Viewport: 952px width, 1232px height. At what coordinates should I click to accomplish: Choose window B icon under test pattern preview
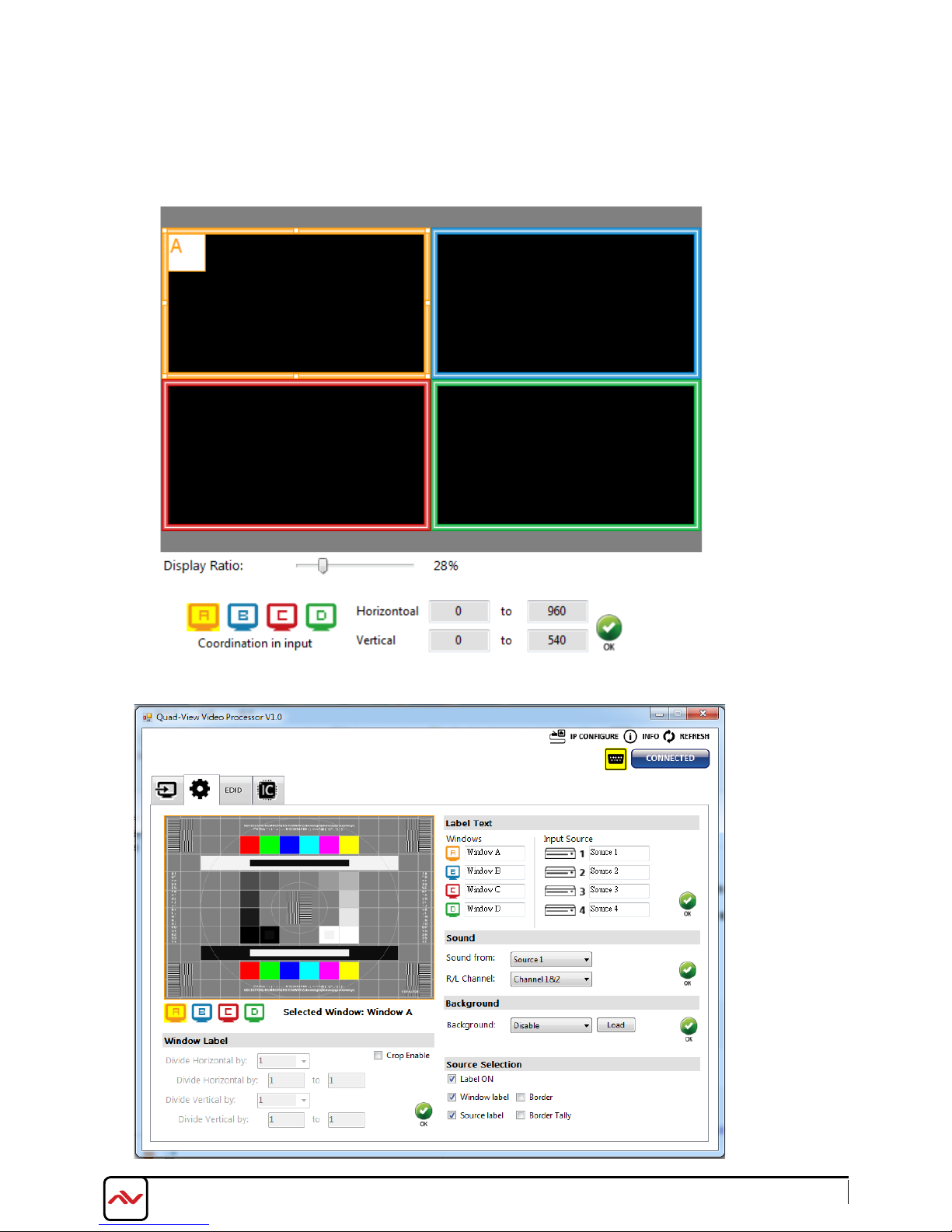[x=202, y=1012]
